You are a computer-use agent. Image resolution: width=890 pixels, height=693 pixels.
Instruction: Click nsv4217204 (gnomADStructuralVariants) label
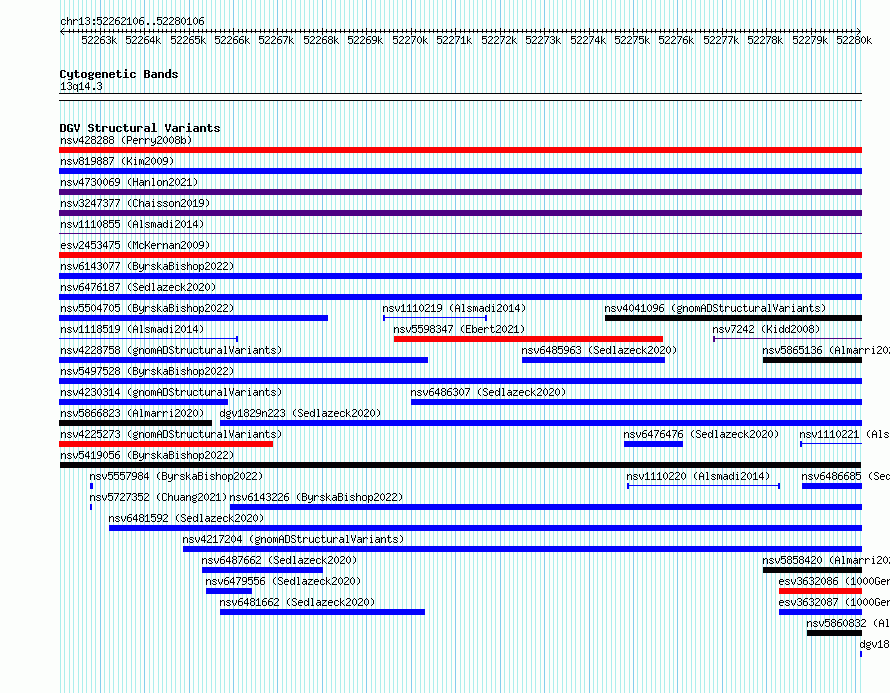(x=293, y=539)
